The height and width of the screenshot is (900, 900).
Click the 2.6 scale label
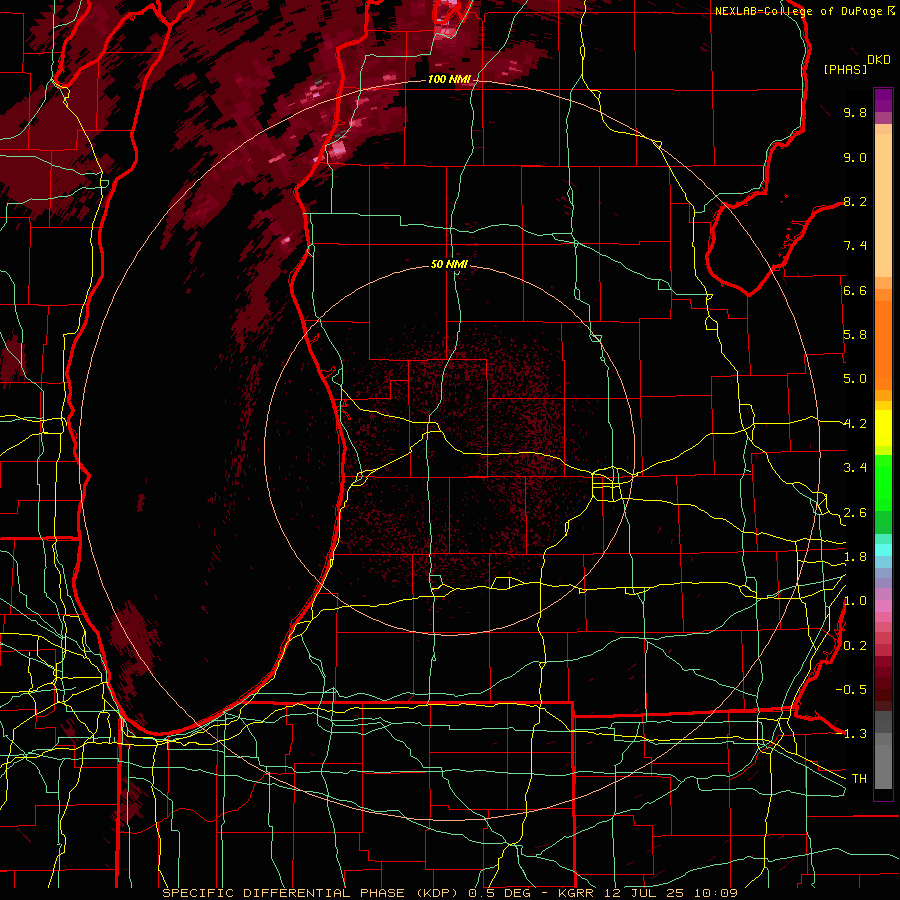[x=855, y=513]
